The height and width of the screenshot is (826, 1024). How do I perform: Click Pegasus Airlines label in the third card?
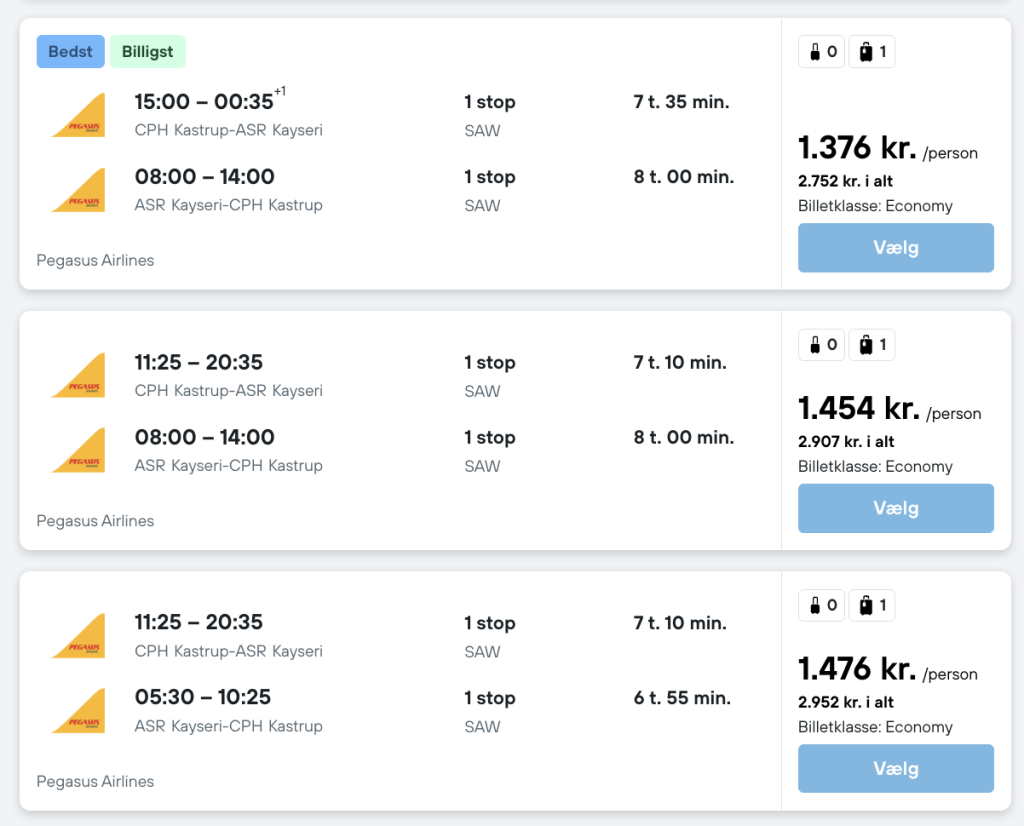pos(95,781)
